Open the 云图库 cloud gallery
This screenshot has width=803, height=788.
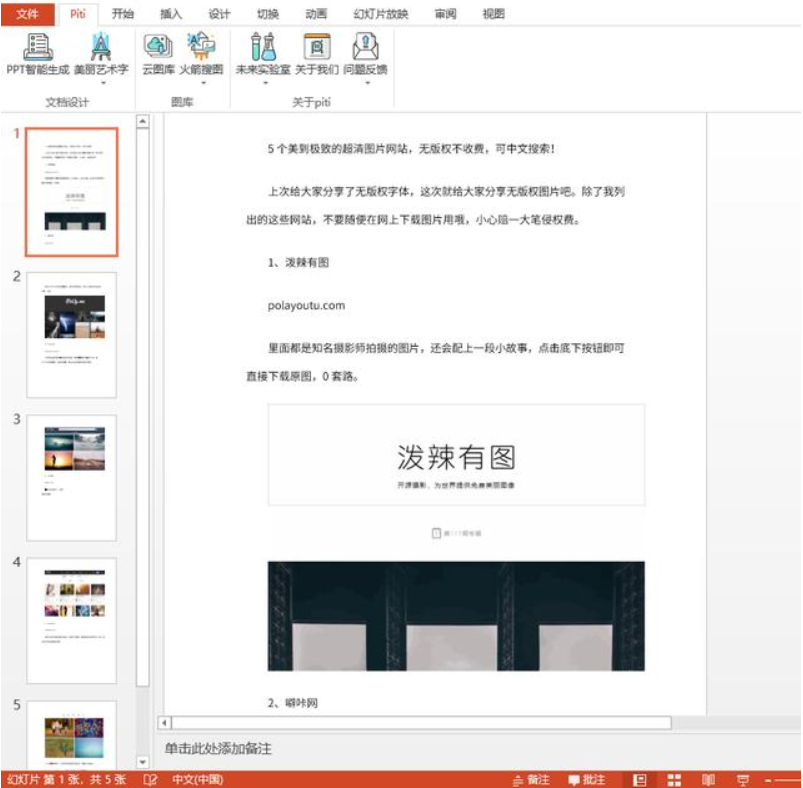(x=158, y=54)
